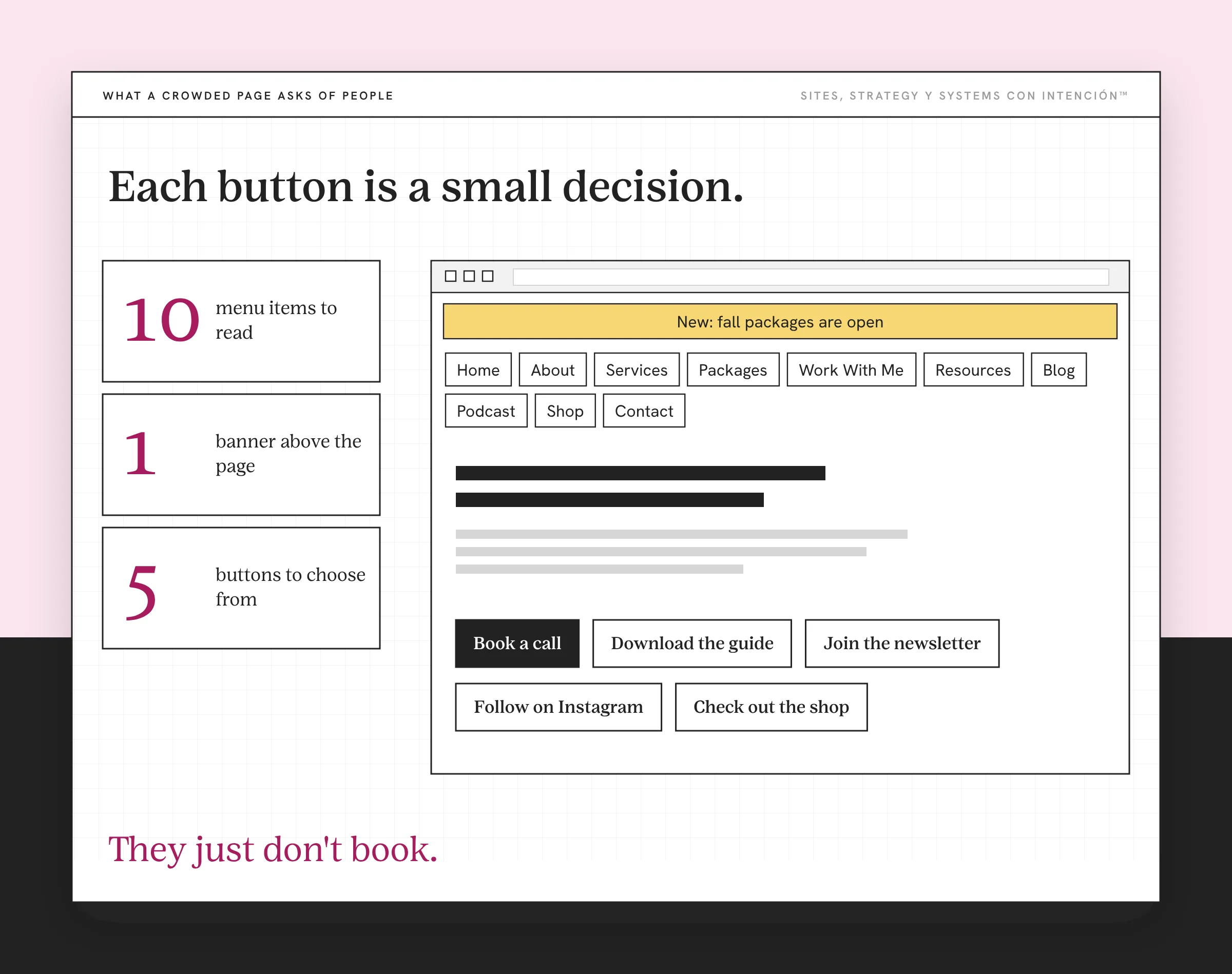Select Services in the mock nav
The width and height of the screenshot is (1232, 974).
(x=637, y=369)
